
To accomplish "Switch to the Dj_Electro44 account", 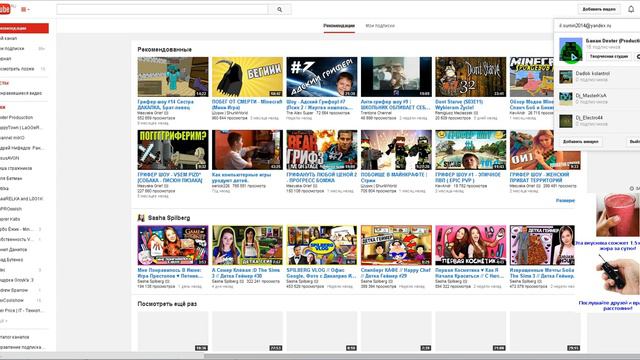I will point(598,120).
